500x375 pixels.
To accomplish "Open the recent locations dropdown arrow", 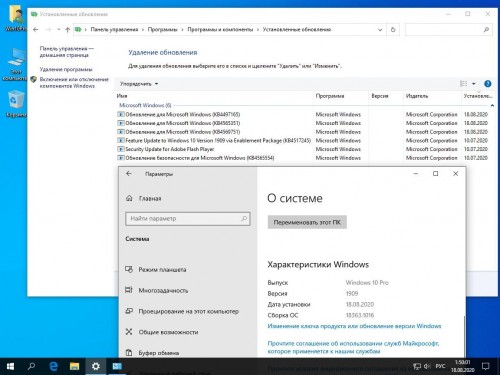I will tap(58, 30).
